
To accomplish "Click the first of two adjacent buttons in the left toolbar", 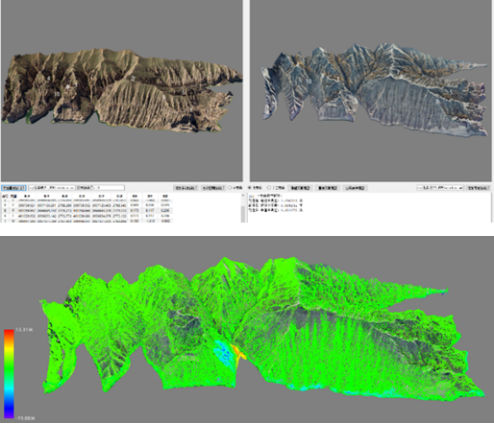I will point(186,188).
